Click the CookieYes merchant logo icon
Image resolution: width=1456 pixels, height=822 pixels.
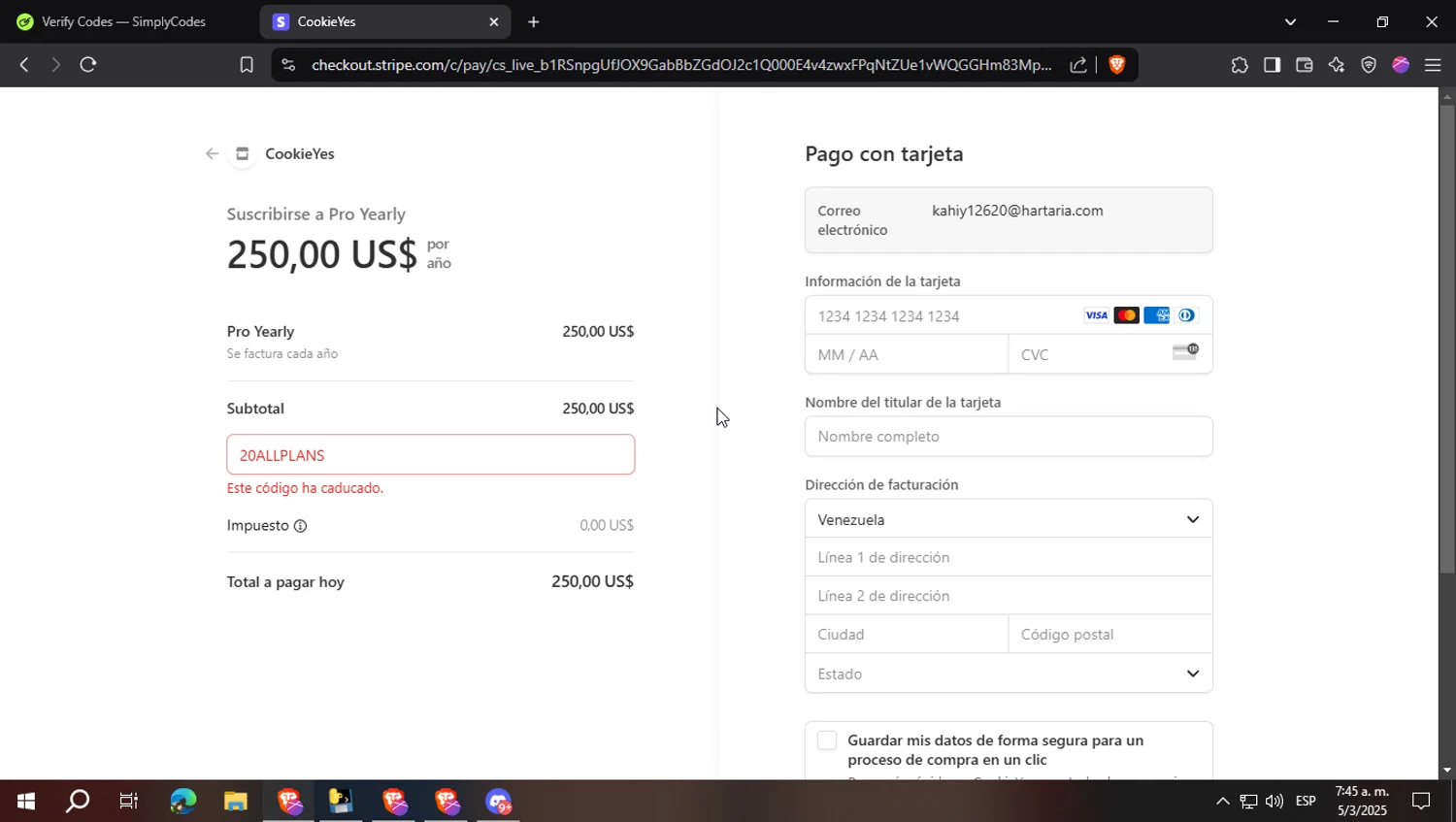[x=243, y=153]
